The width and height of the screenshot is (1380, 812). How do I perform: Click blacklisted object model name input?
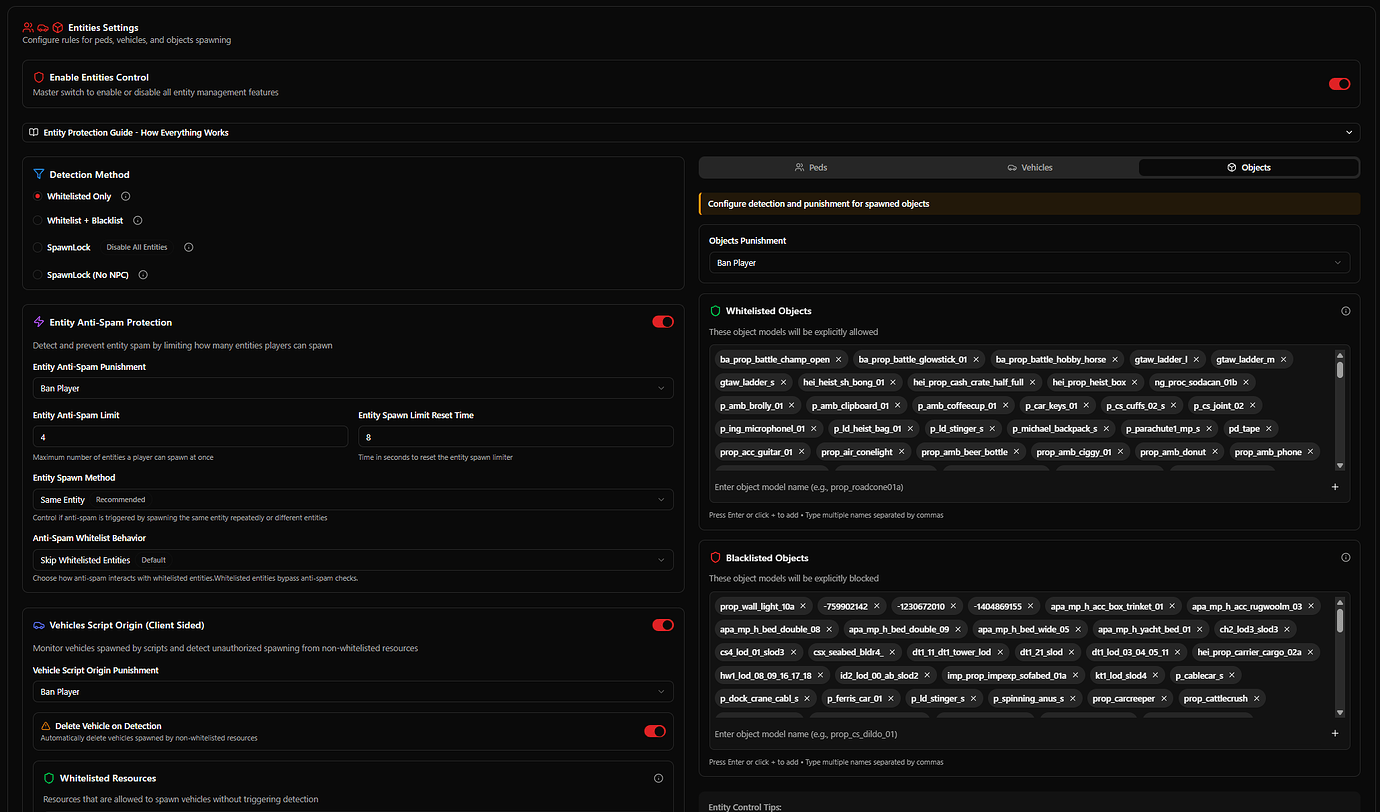(x=1018, y=734)
